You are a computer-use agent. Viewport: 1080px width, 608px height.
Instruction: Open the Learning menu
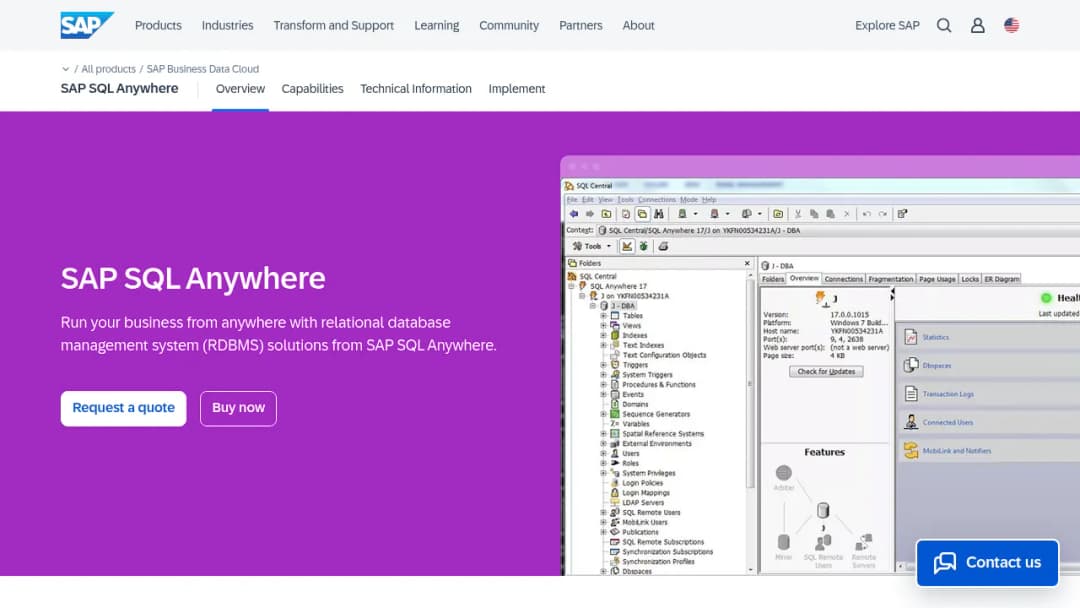tap(437, 25)
